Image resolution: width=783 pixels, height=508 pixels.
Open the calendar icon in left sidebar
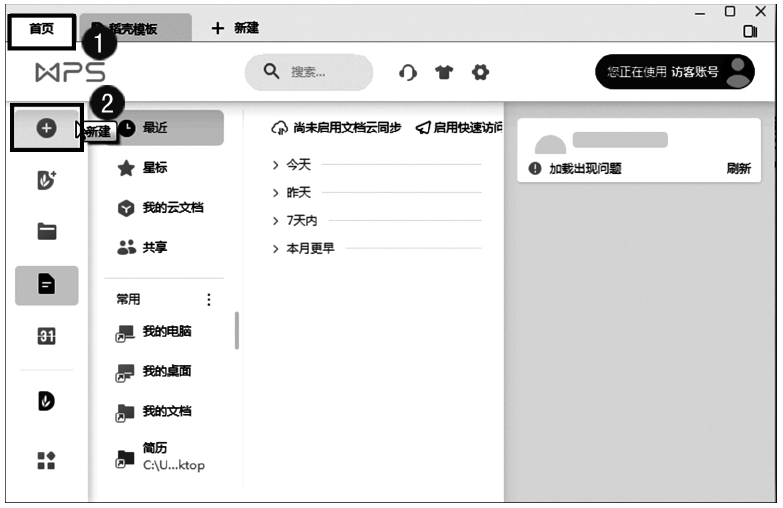(46, 337)
